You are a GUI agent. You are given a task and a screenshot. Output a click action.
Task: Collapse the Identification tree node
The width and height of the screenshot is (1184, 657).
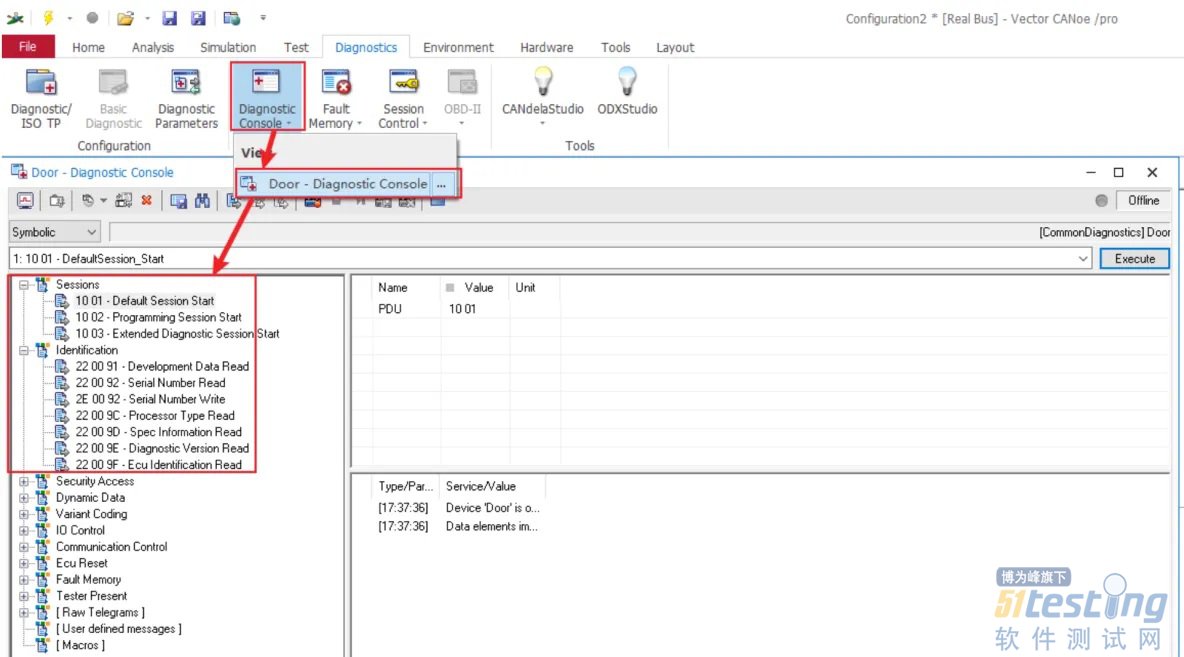[24, 350]
